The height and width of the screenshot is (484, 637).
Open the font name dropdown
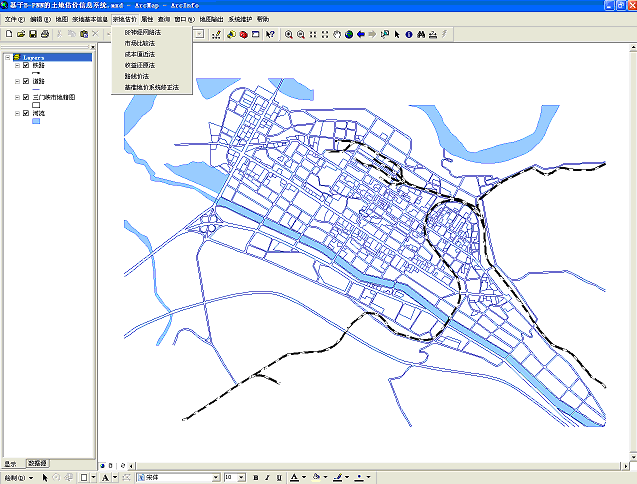215,478
